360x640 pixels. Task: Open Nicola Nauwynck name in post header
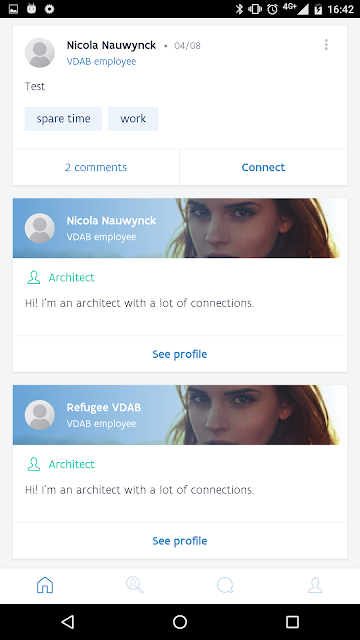tap(111, 45)
